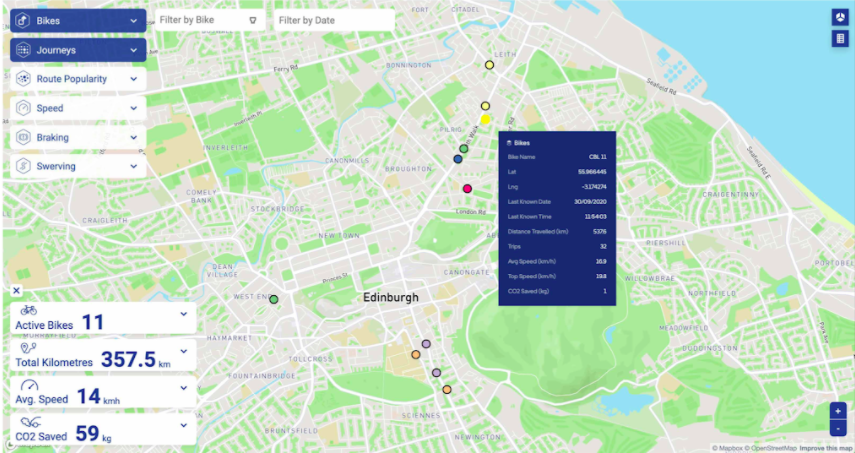The height and width of the screenshot is (453, 855).
Task: Click the filter funnel icon
Action: (x=253, y=20)
